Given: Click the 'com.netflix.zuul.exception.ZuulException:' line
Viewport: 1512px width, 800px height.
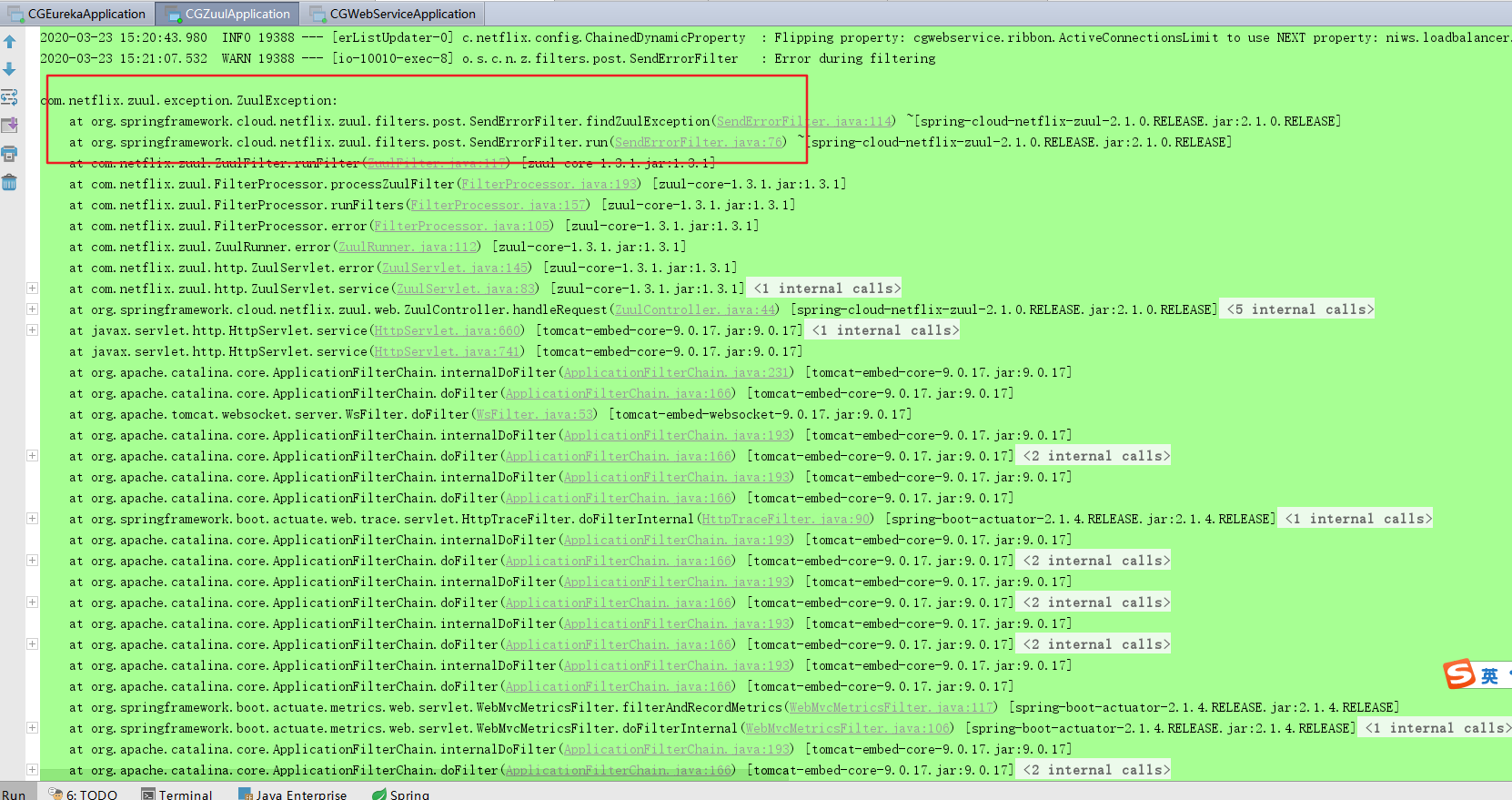Looking at the screenshot, I should point(189,100).
